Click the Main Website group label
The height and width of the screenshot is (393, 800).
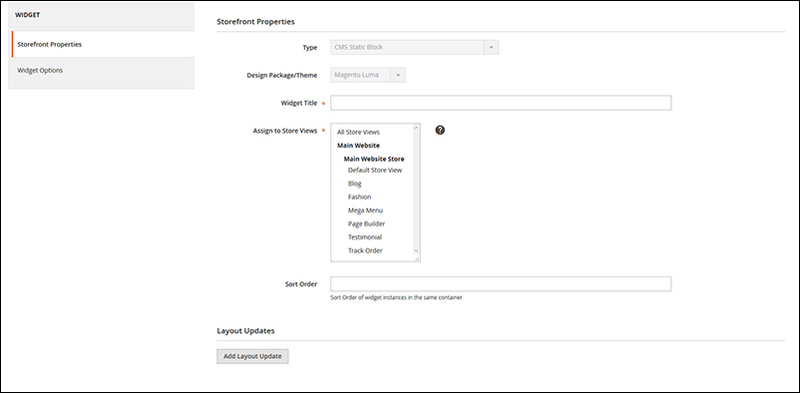coord(358,145)
